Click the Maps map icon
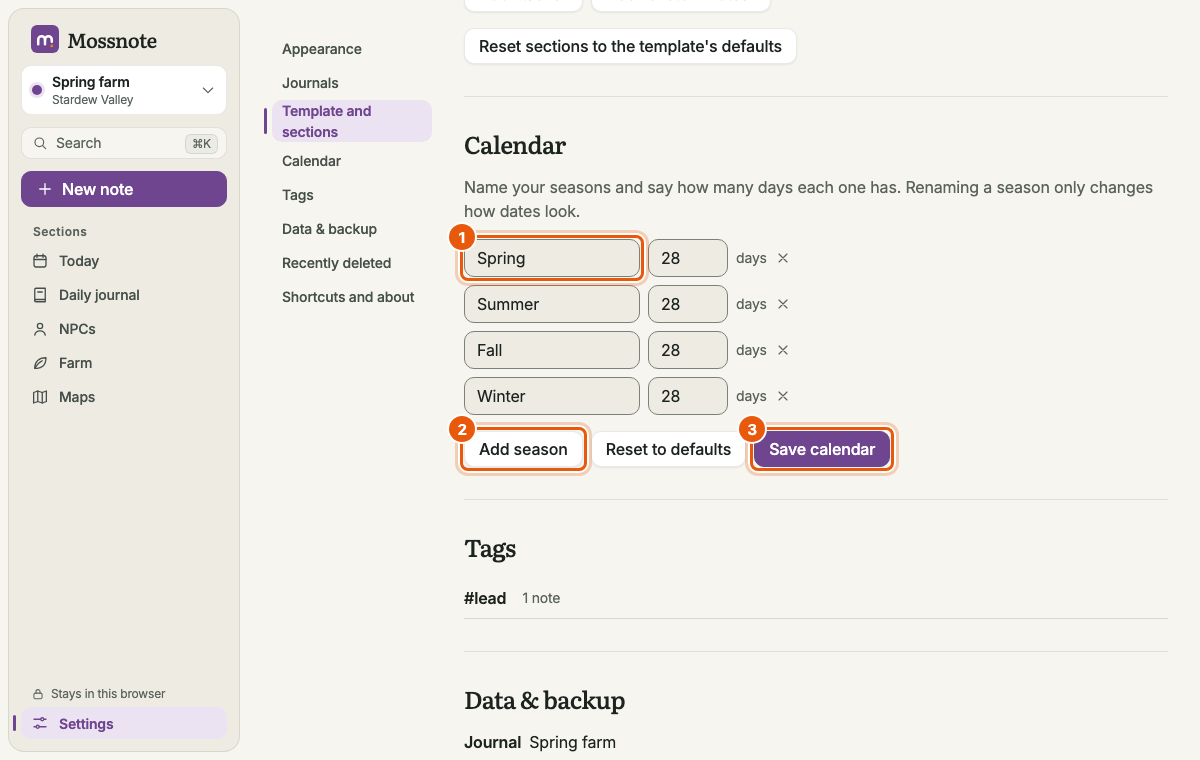1200x760 pixels. [40, 397]
